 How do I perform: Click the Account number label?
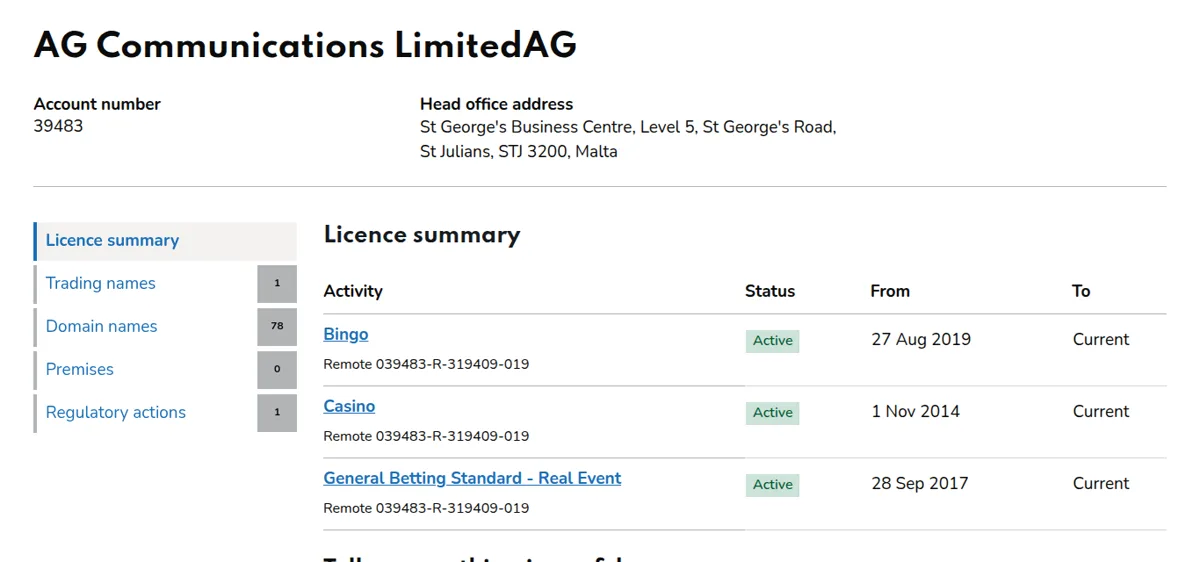(97, 104)
